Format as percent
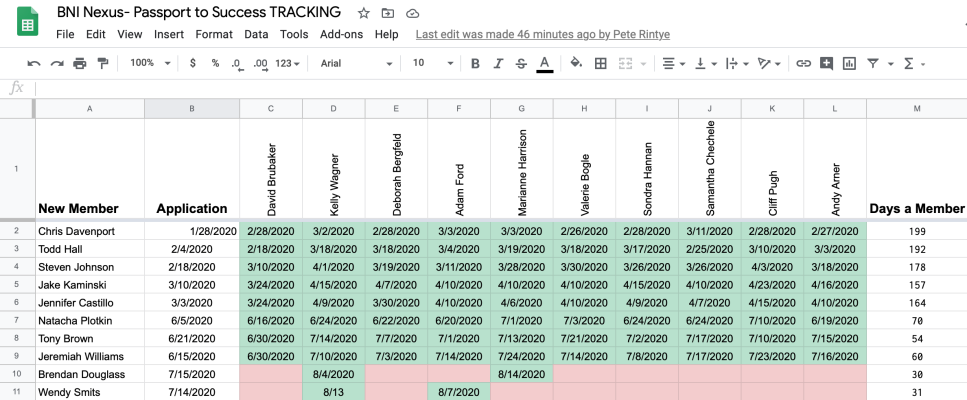The image size is (967, 400). click(215, 63)
